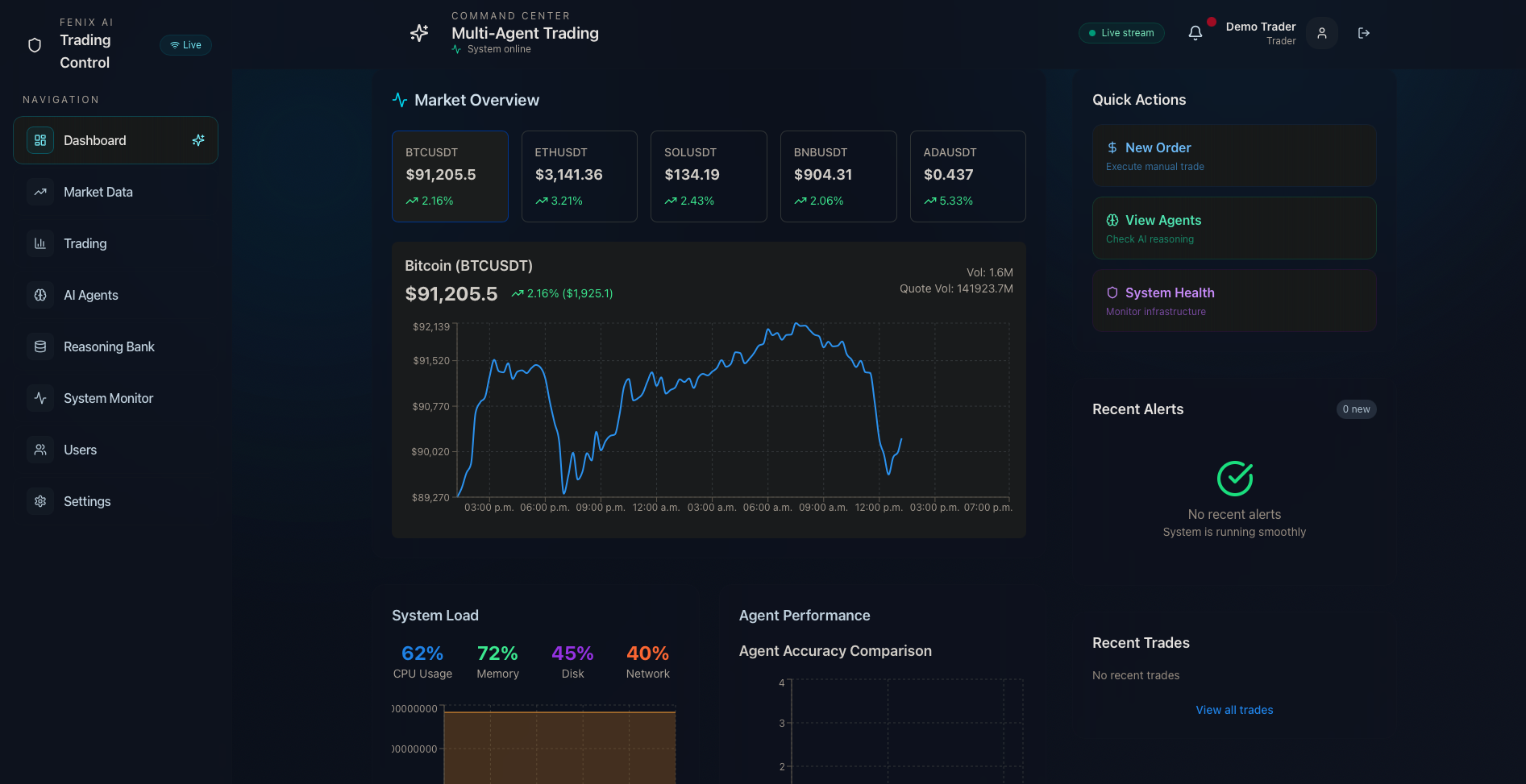Click the shield logo beside Trading Control

click(x=35, y=45)
